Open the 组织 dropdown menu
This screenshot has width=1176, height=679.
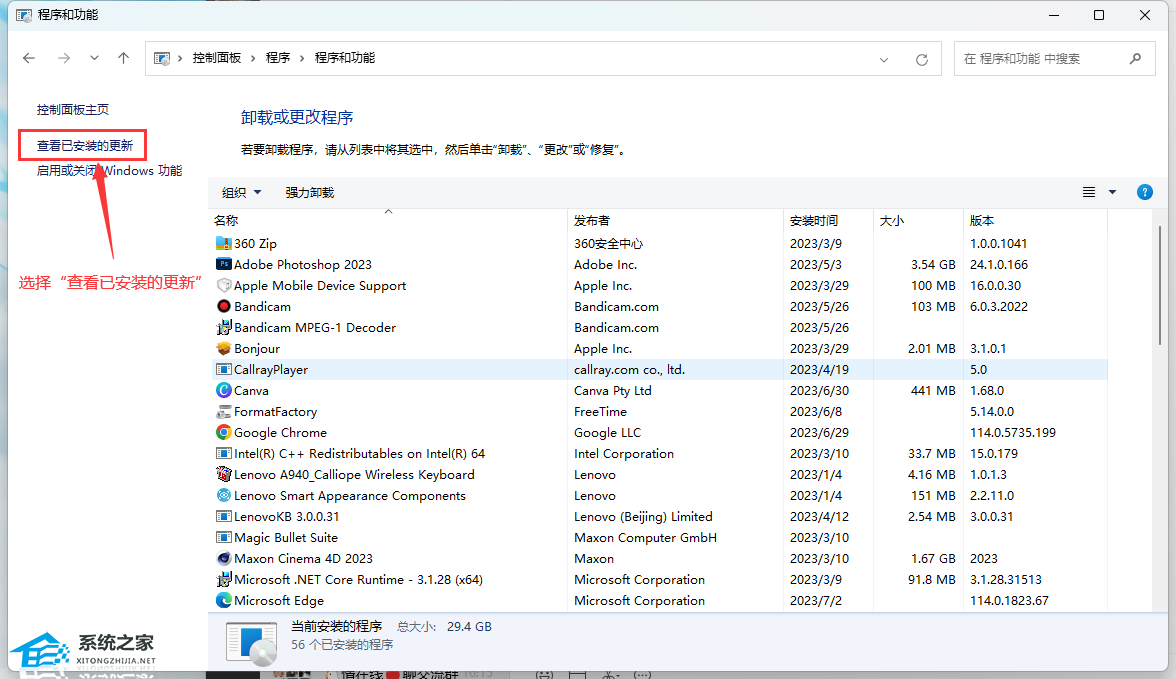tap(241, 193)
